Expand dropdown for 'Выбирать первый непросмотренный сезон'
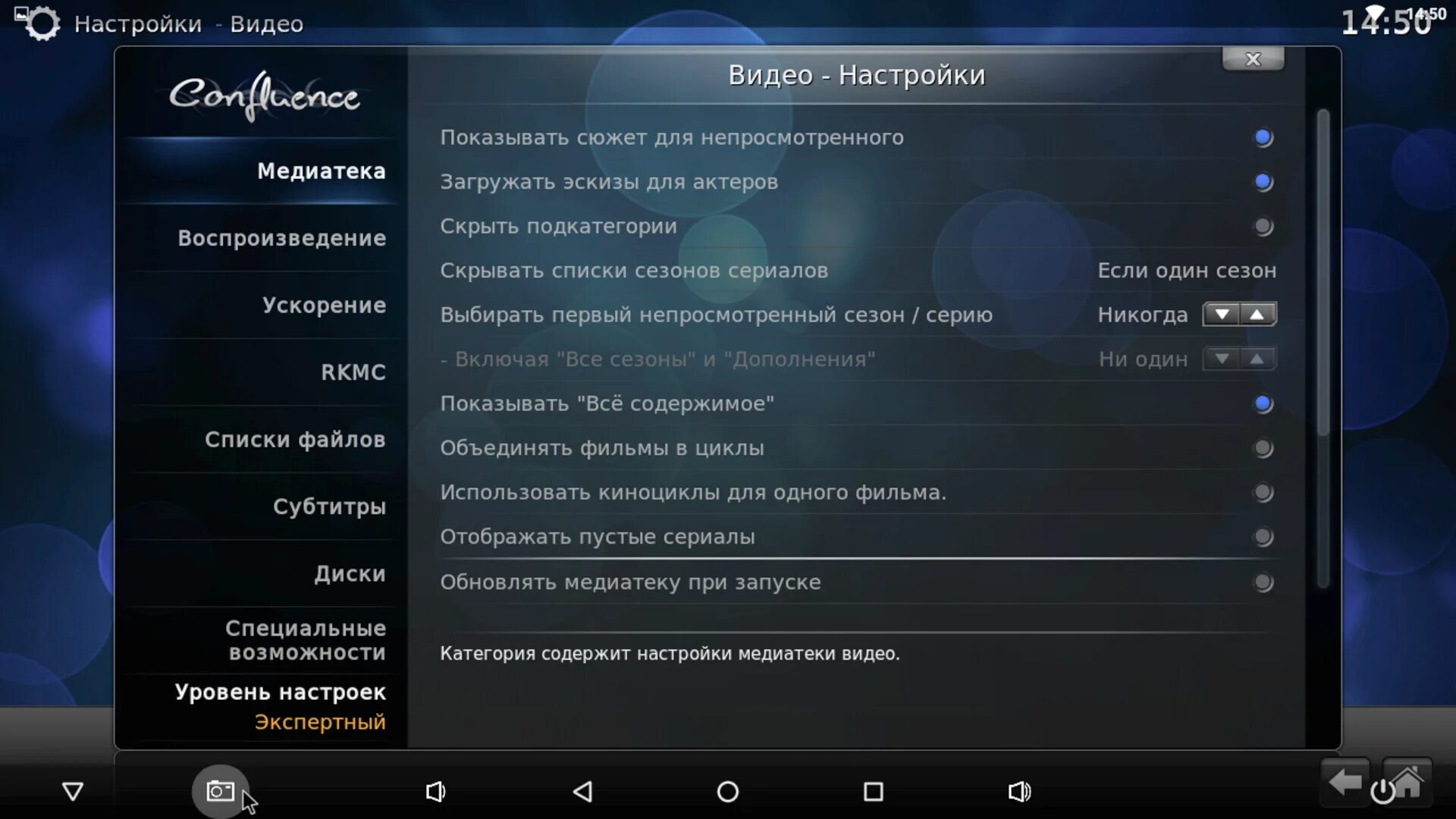The height and width of the screenshot is (819, 1456). pyautogui.click(x=1221, y=314)
